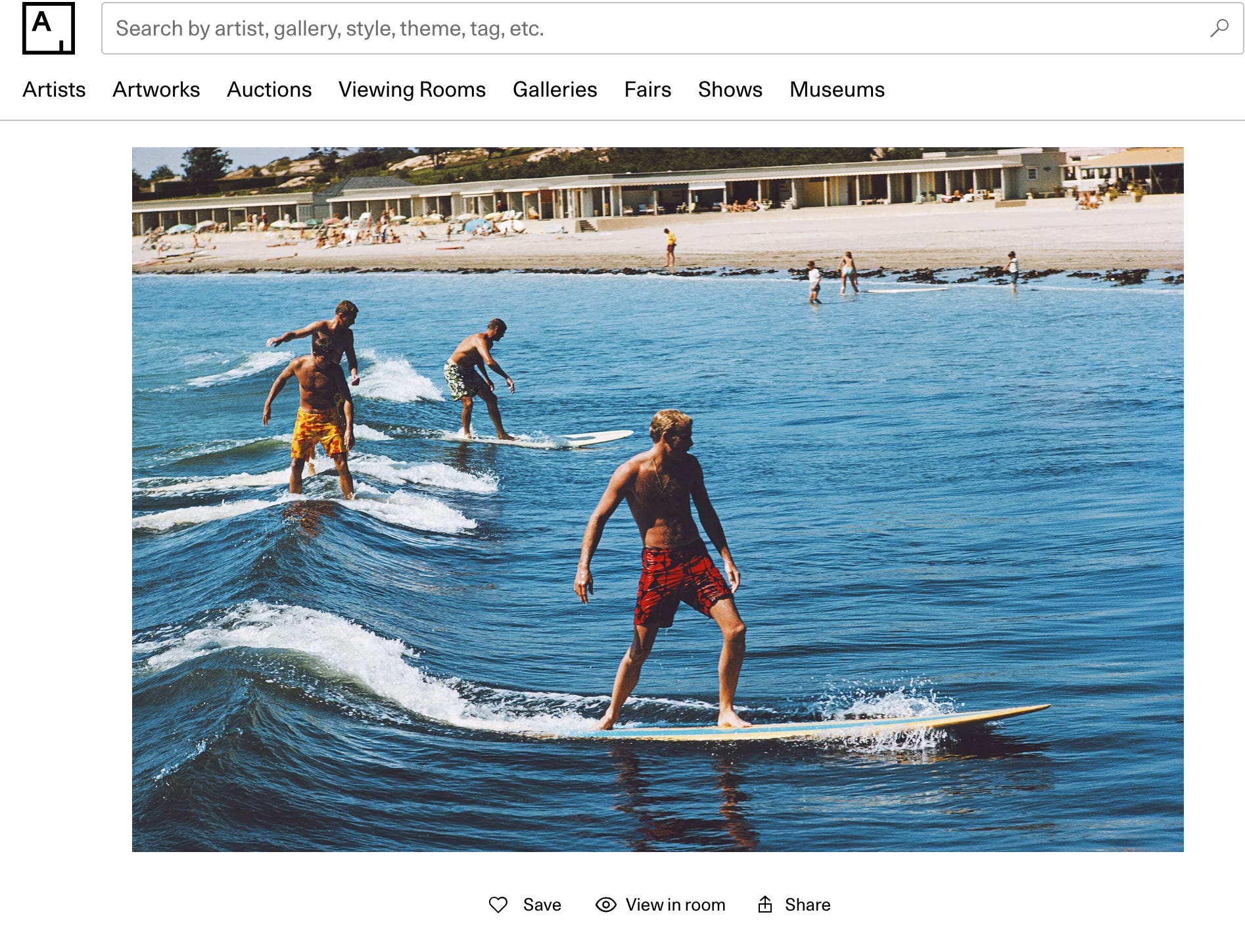Open the Fairs page
Image resolution: width=1245 pixels, height=952 pixels.
[647, 89]
